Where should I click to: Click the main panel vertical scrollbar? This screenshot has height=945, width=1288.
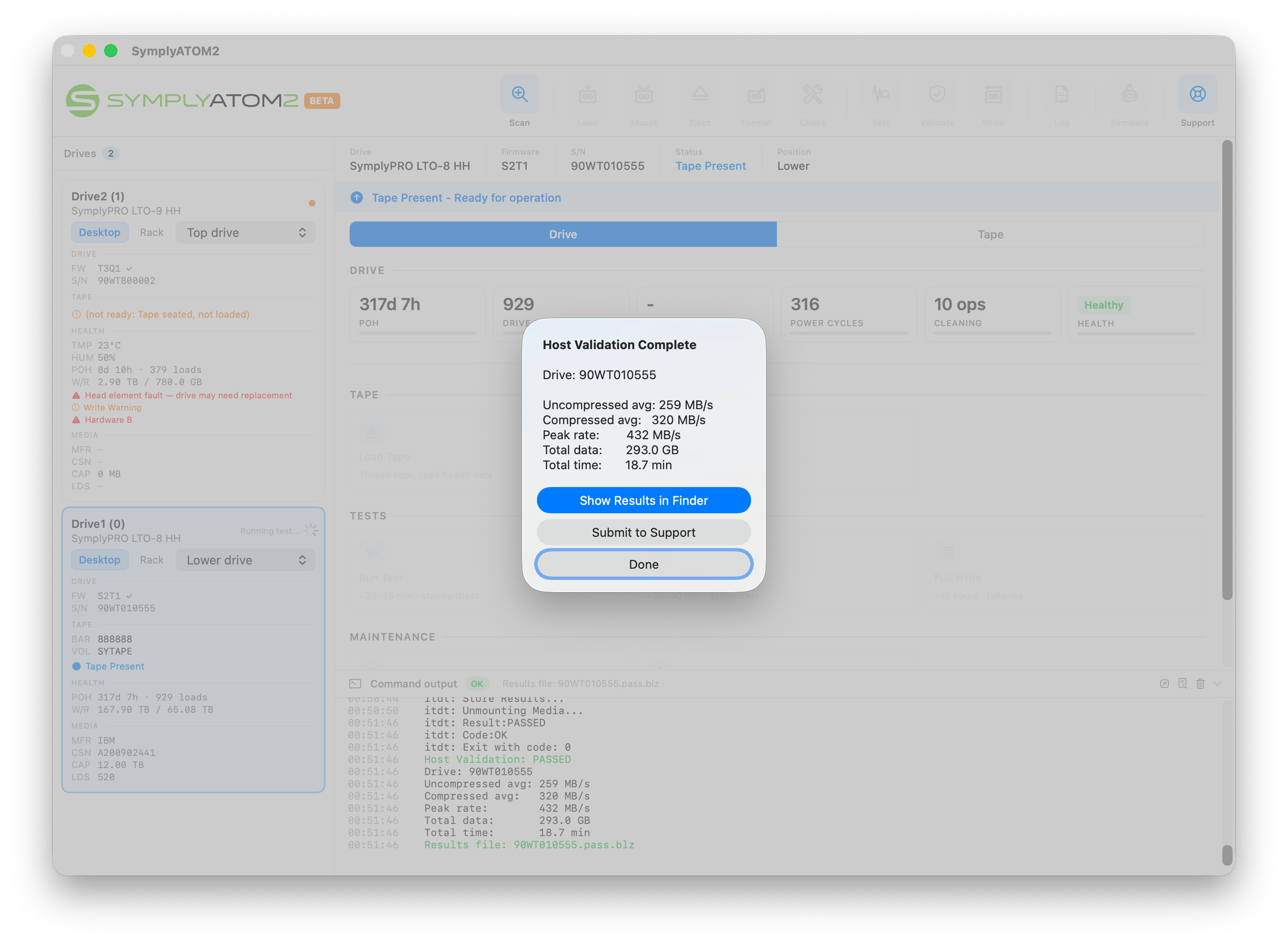click(1227, 370)
